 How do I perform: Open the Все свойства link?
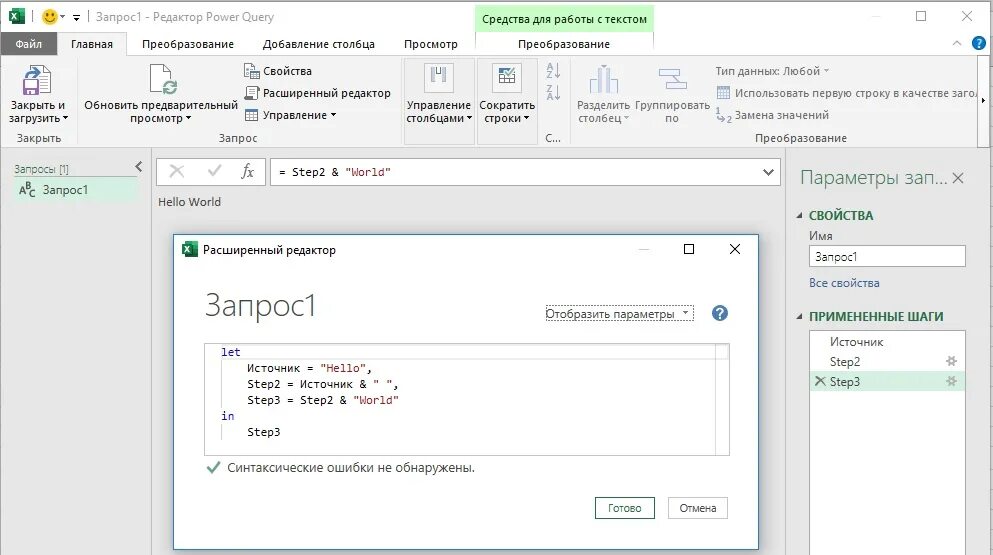coord(844,283)
